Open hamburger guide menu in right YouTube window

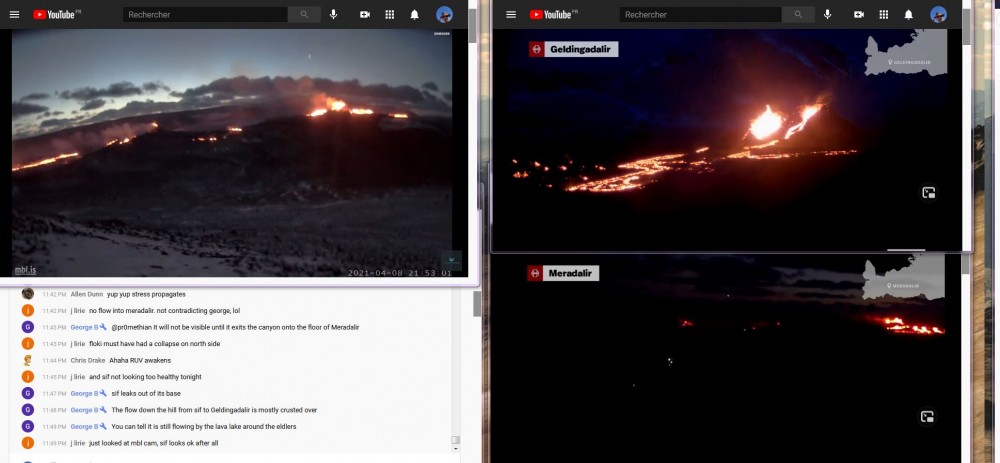(x=511, y=15)
